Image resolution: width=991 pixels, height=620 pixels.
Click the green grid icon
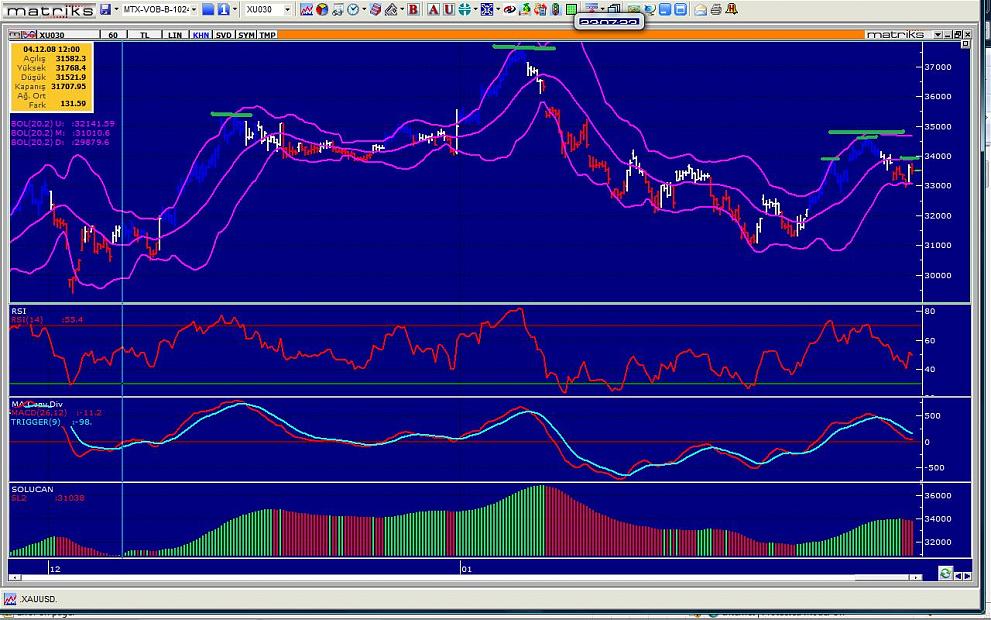[x=571, y=9]
